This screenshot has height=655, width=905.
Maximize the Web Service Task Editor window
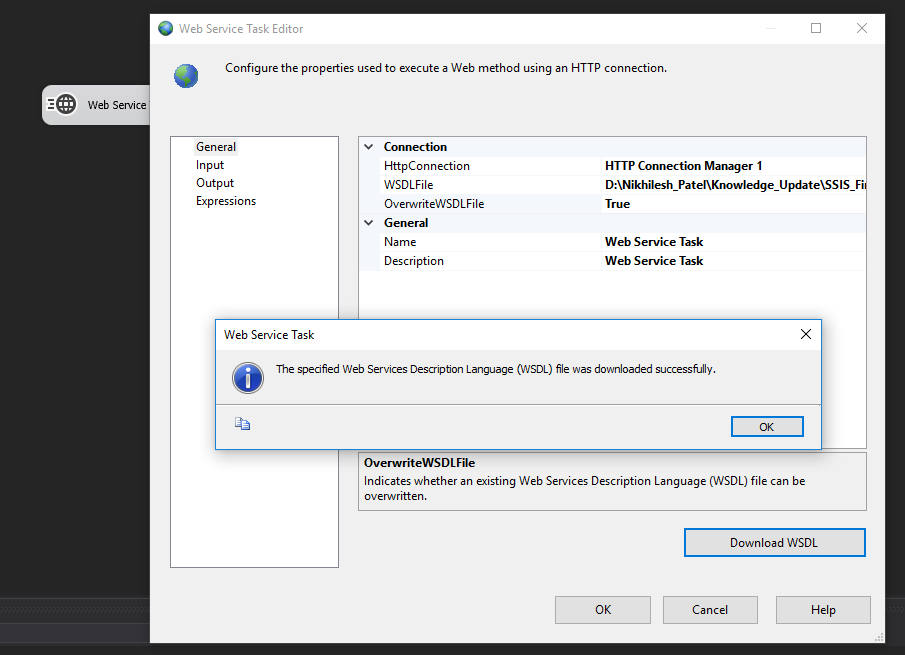(x=816, y=28)
